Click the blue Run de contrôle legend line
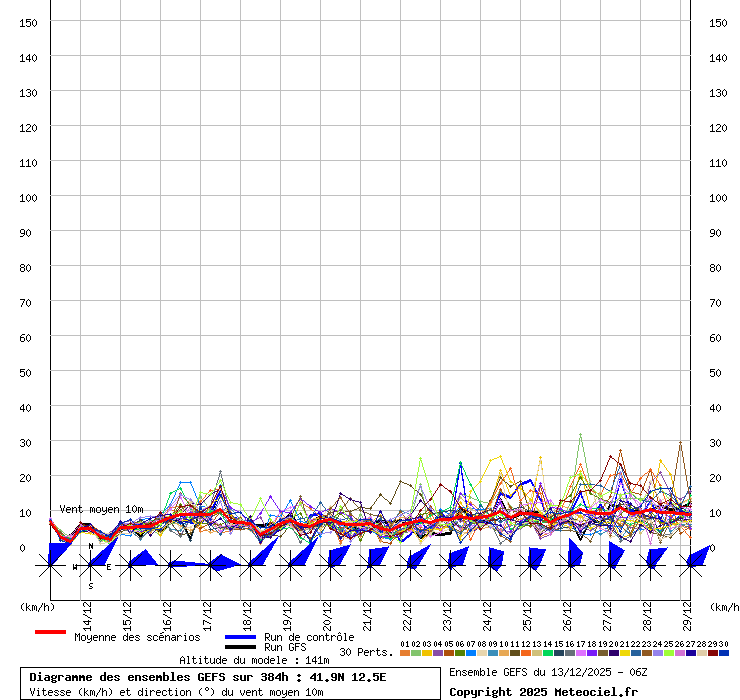This screenshot has width=740, height=700. (x=240, y=637)
